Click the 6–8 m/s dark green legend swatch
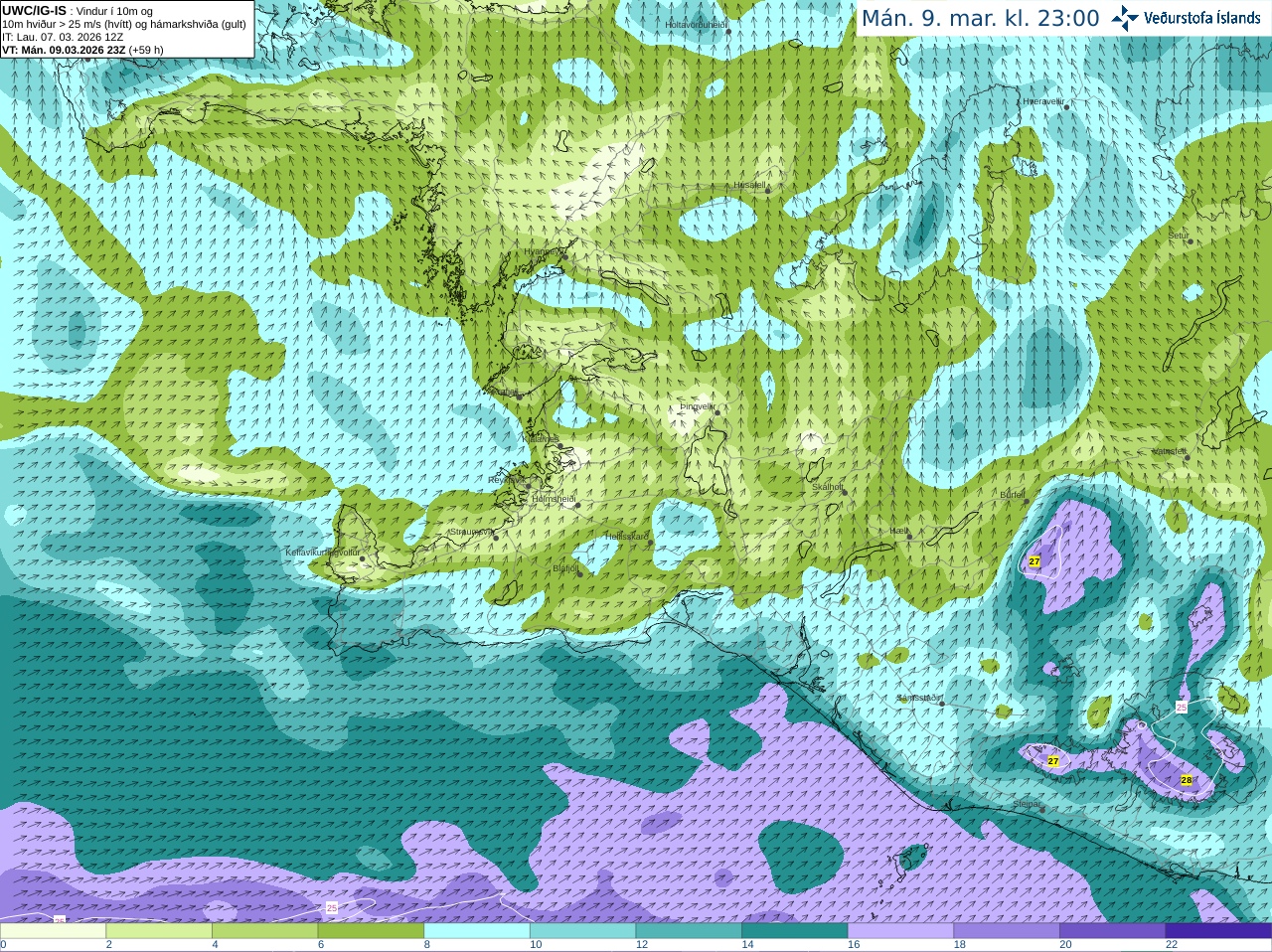The height and width of the screenshot is (952, 1272). [x=371, y=931]
